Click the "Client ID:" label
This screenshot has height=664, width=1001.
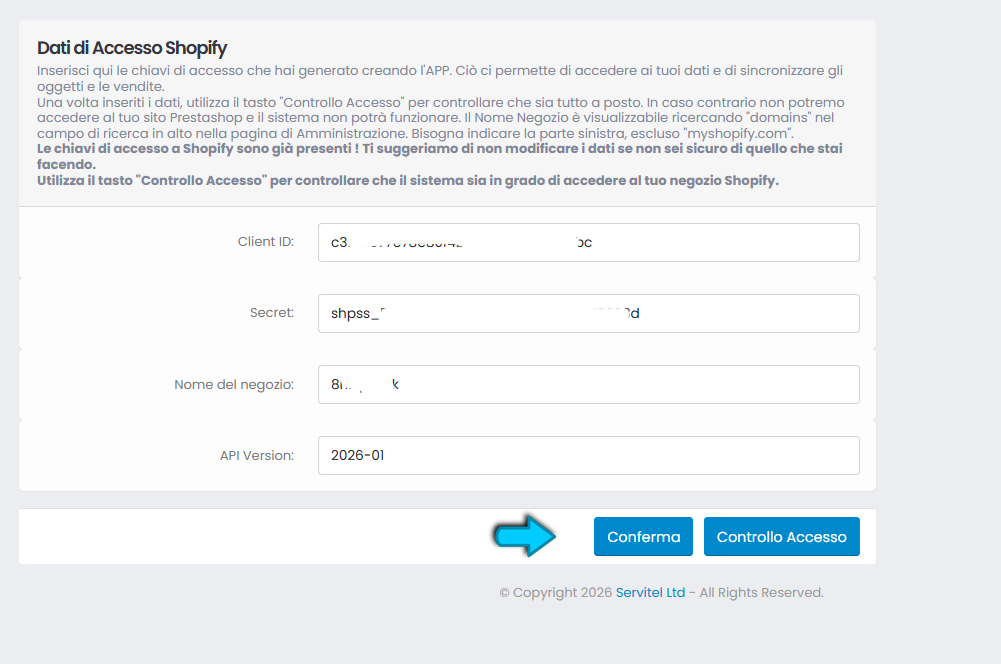pos(266,241)
